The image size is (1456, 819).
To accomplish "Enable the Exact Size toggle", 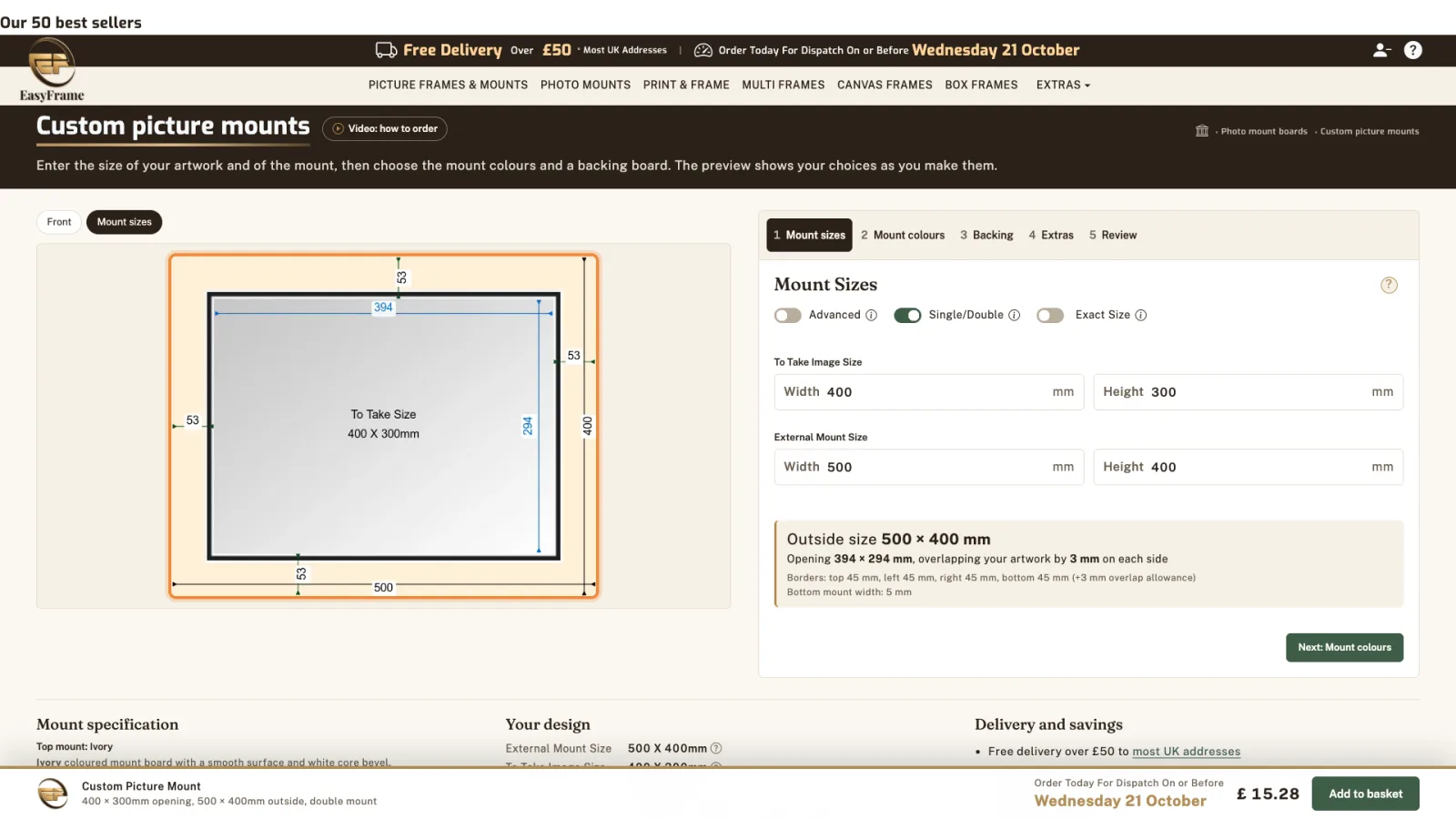I will pos(1050,315).
